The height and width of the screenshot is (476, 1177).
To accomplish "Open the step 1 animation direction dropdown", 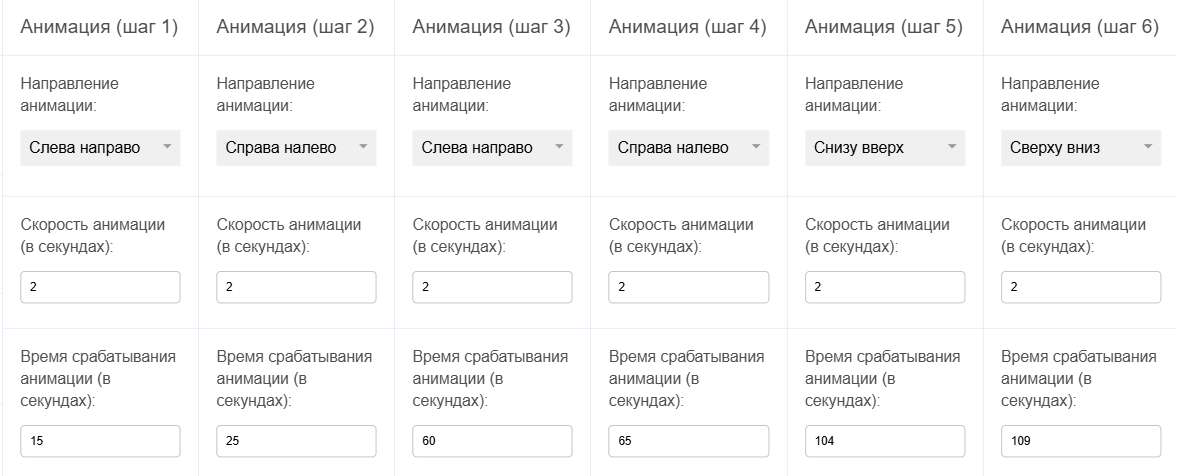I will click(100, 148).
